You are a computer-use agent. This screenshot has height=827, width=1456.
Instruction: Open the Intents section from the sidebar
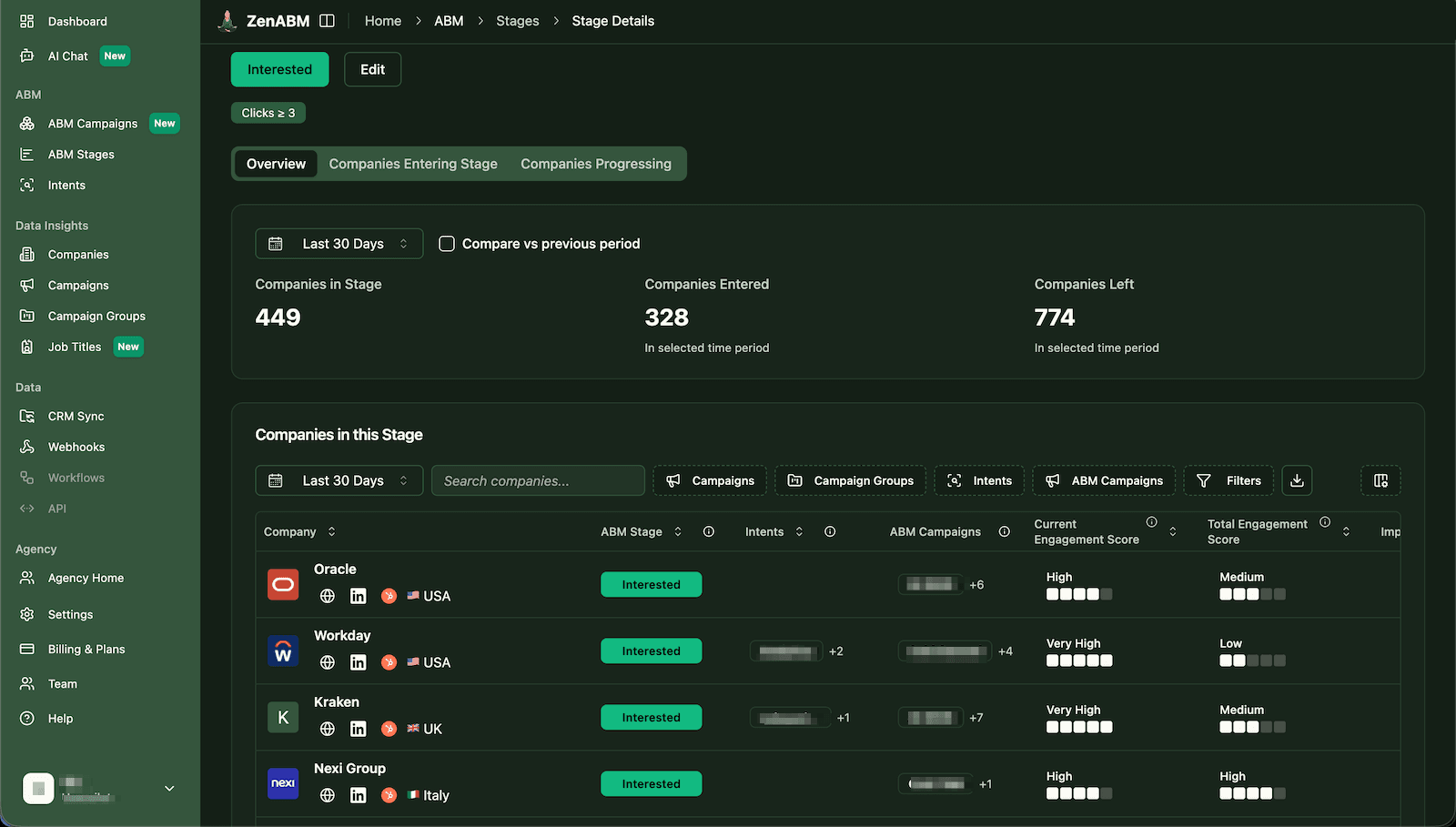(x=66, y=185)
